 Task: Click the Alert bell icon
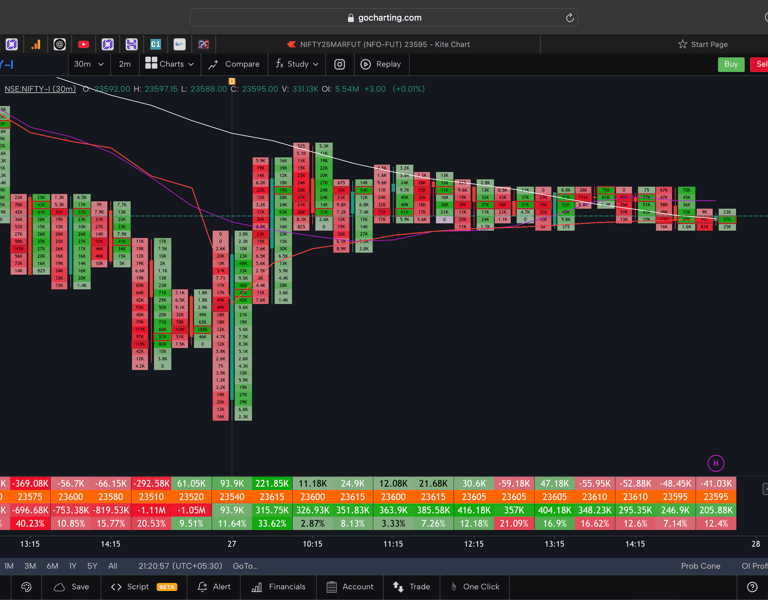pos(202,587)
